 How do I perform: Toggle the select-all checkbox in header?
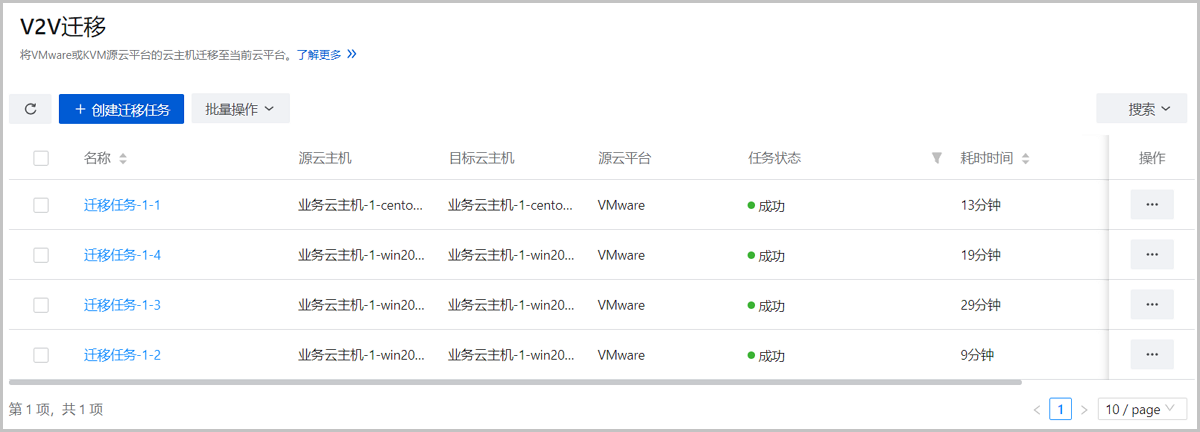coord(41,158)
